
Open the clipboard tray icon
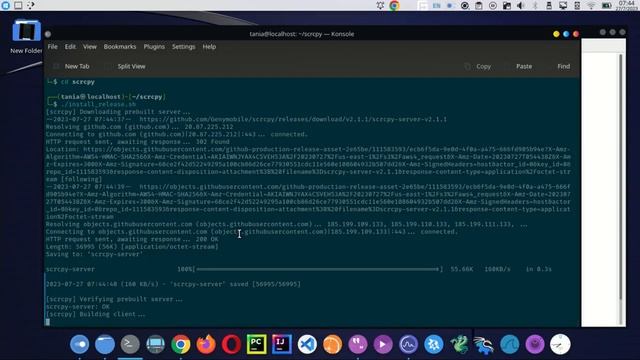coord(478,5)
